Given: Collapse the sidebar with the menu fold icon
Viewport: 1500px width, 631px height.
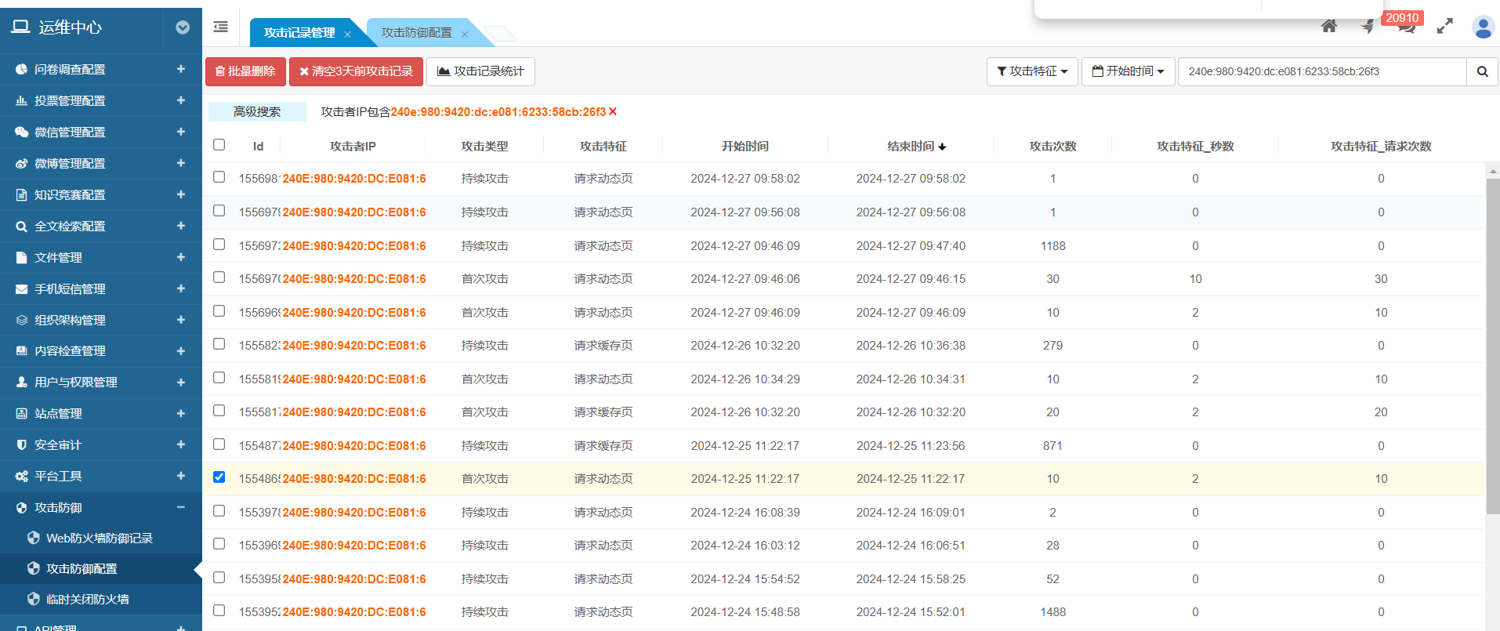Looking at the screenshot, I should (220, 27).
